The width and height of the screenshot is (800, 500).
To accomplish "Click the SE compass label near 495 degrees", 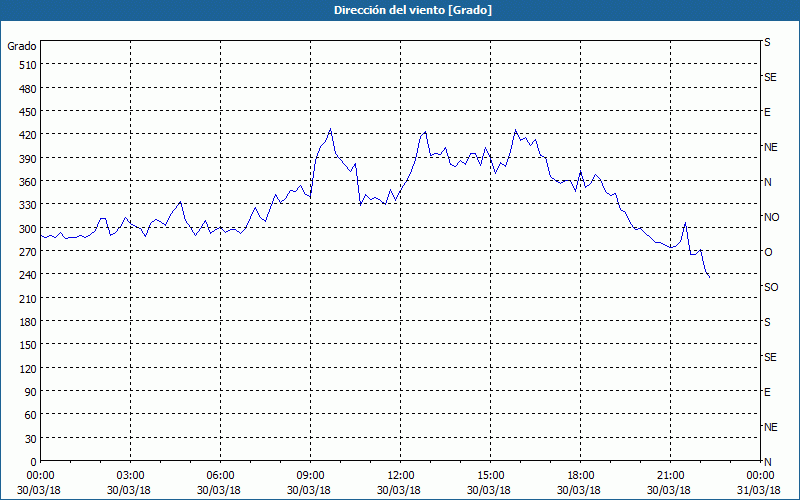I will pyautogui.click(x=770, y=78).
